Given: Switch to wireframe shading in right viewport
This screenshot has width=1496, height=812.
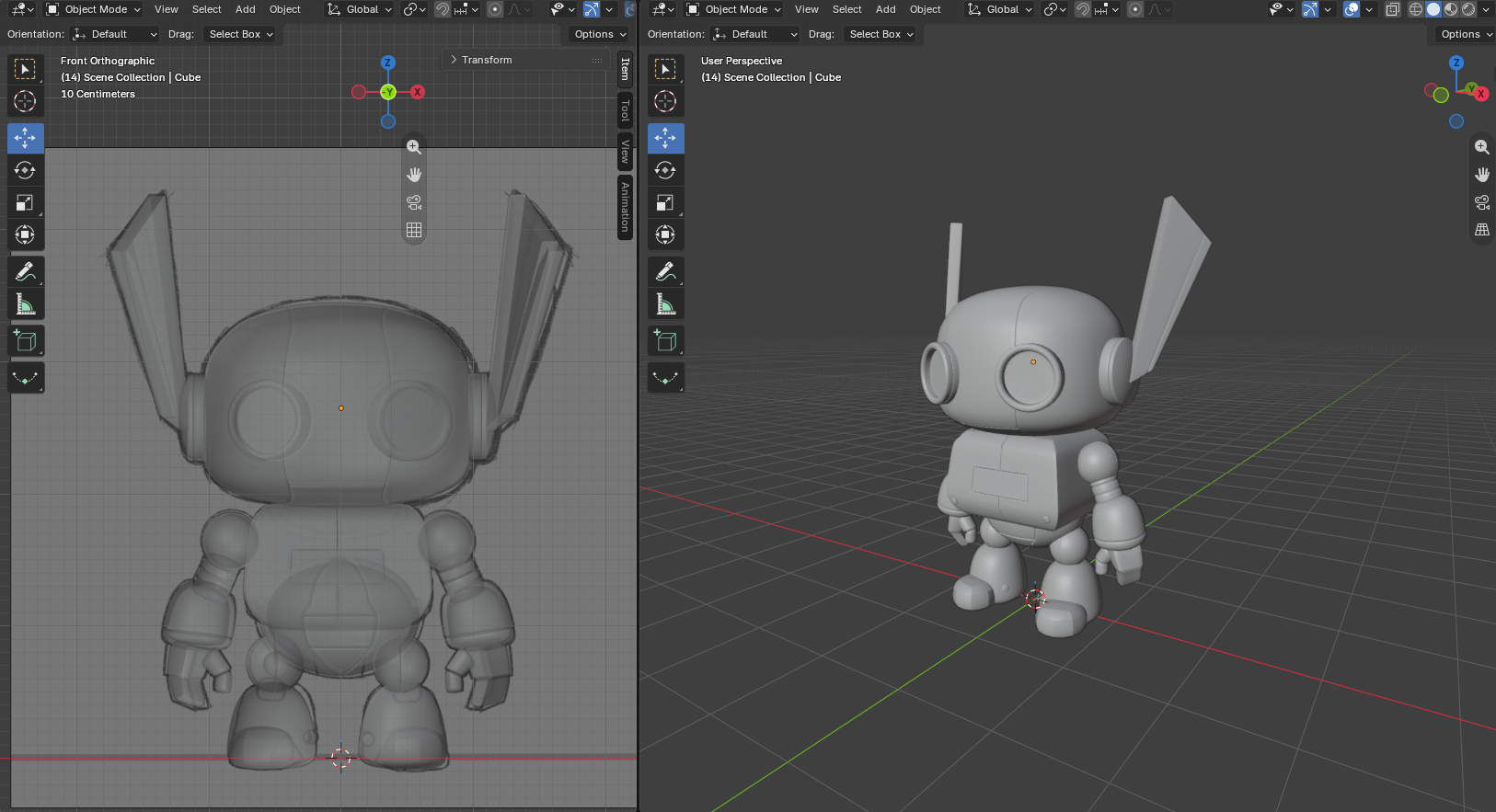Looking at the screenshot, I should click(x=1416, y=9).
